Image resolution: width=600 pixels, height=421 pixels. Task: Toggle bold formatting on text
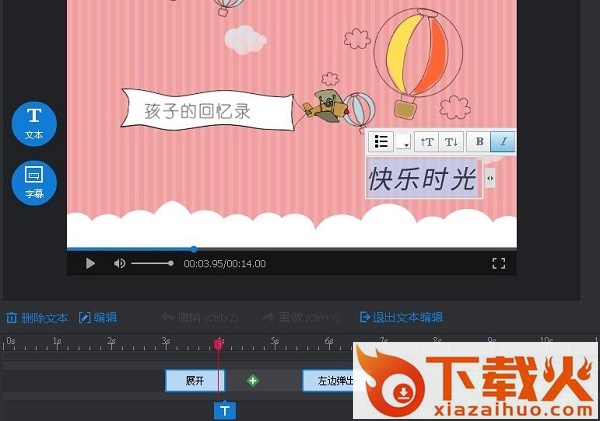tap(479, 141)
